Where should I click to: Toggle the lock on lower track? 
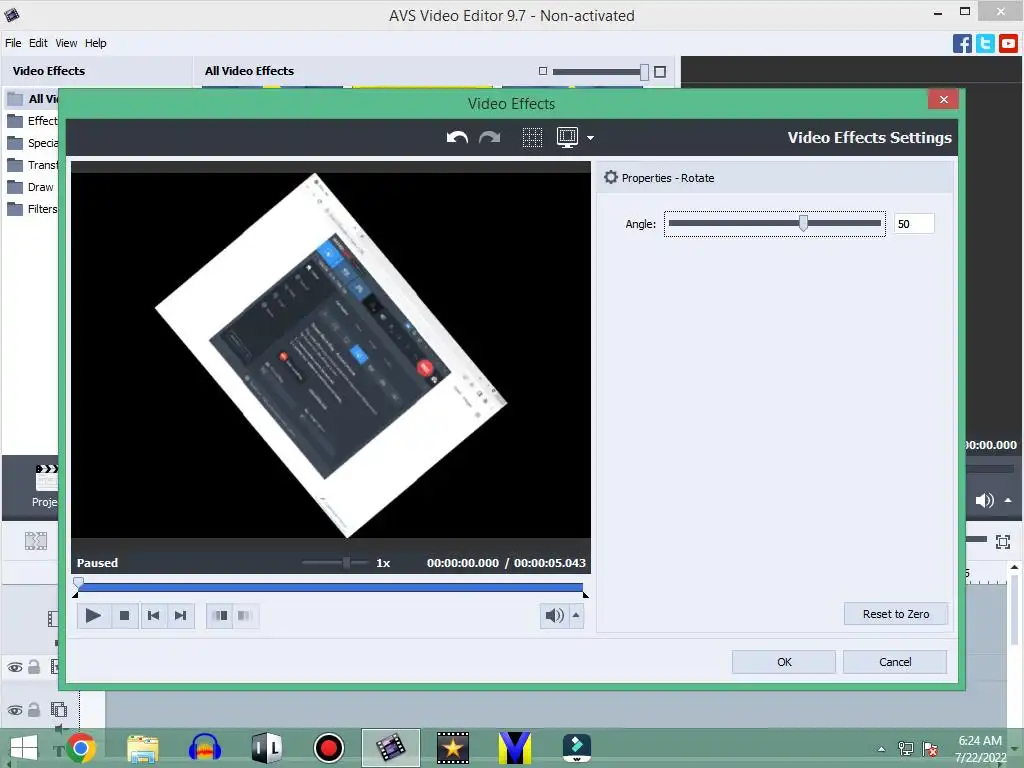pos(34,710)
